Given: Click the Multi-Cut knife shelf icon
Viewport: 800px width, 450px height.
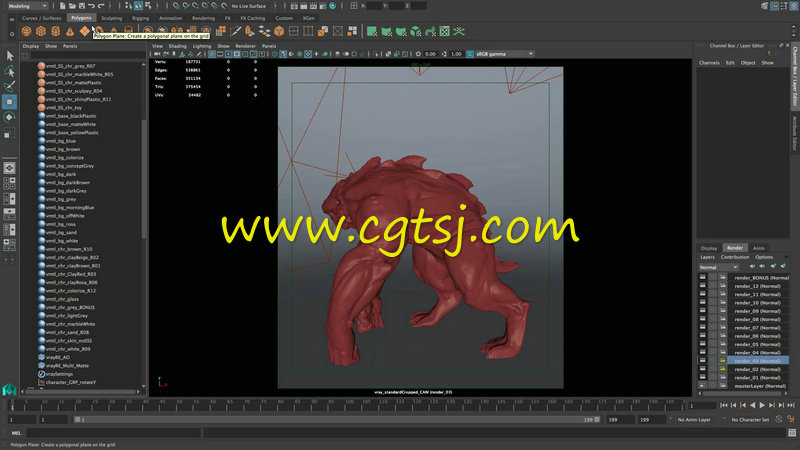Looking at the screenshot, I should tap(235, 32).
